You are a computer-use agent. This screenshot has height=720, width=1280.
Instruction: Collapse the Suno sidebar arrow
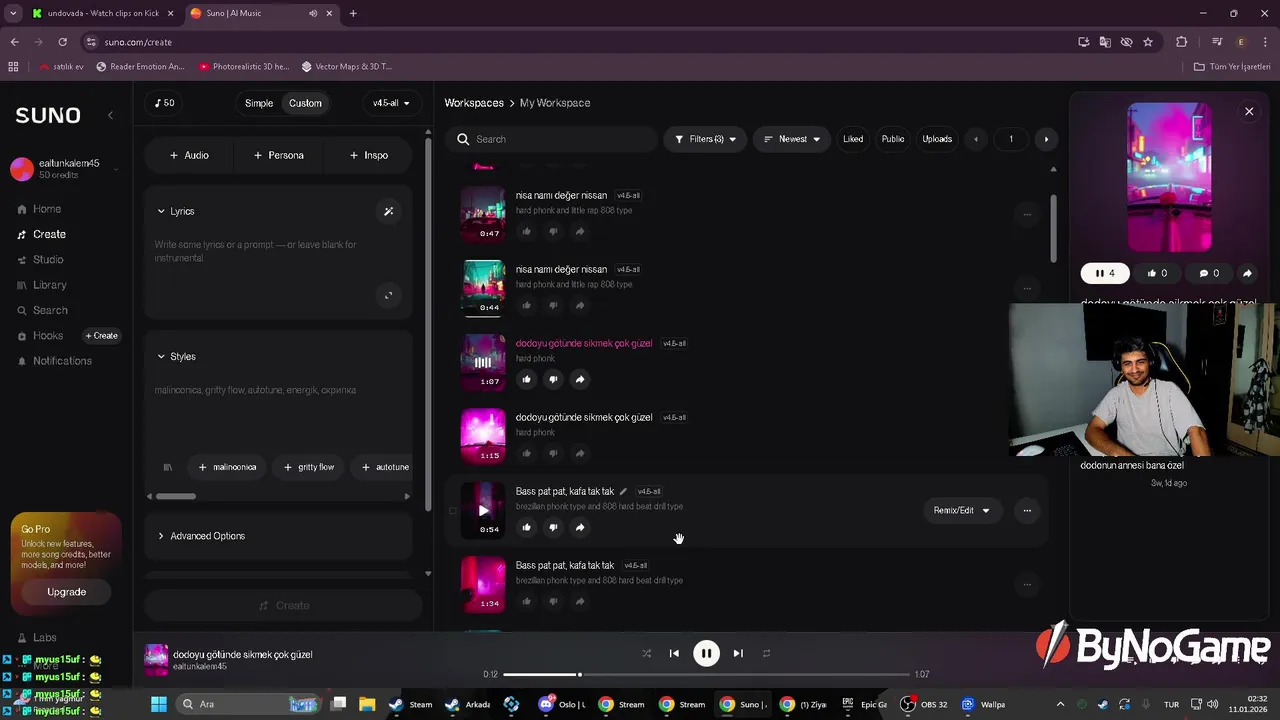[x=110, y=115]
